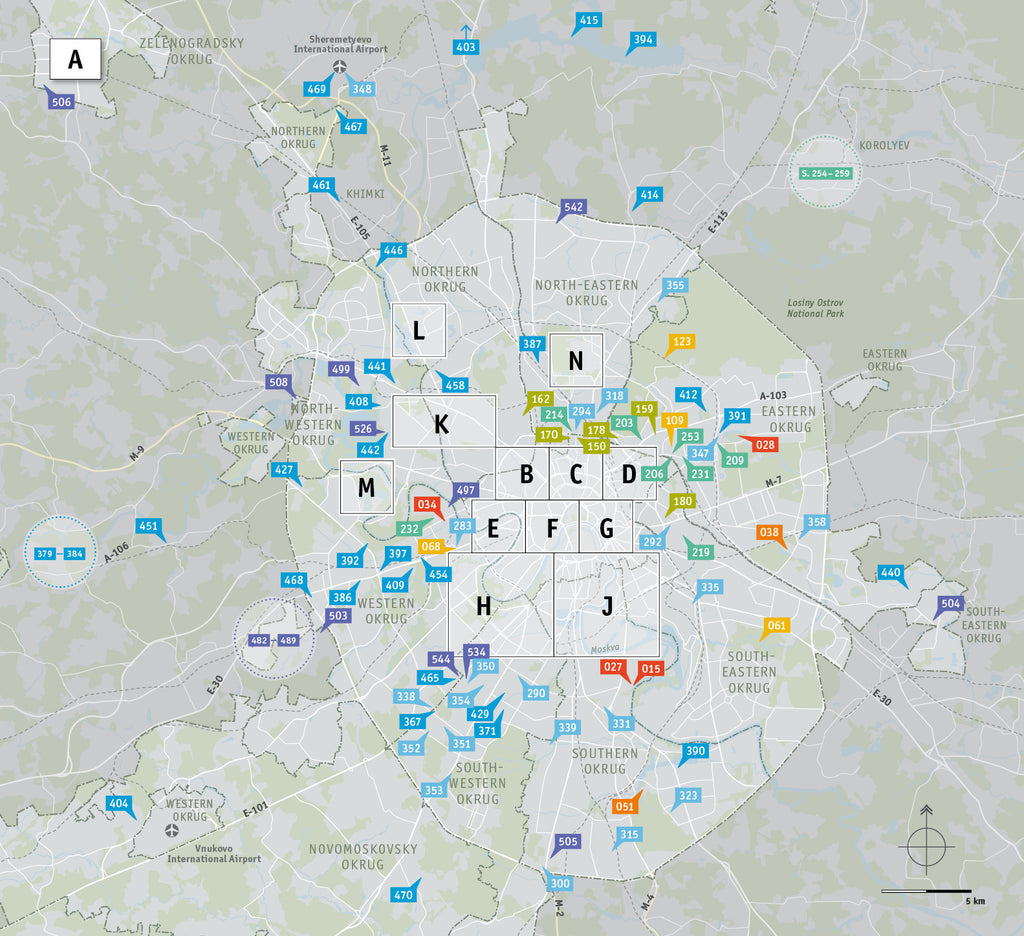Image resolution: width=1024 pixels, height=936 pixels.
Task: Select map section H area
Action: pos(485,606)
